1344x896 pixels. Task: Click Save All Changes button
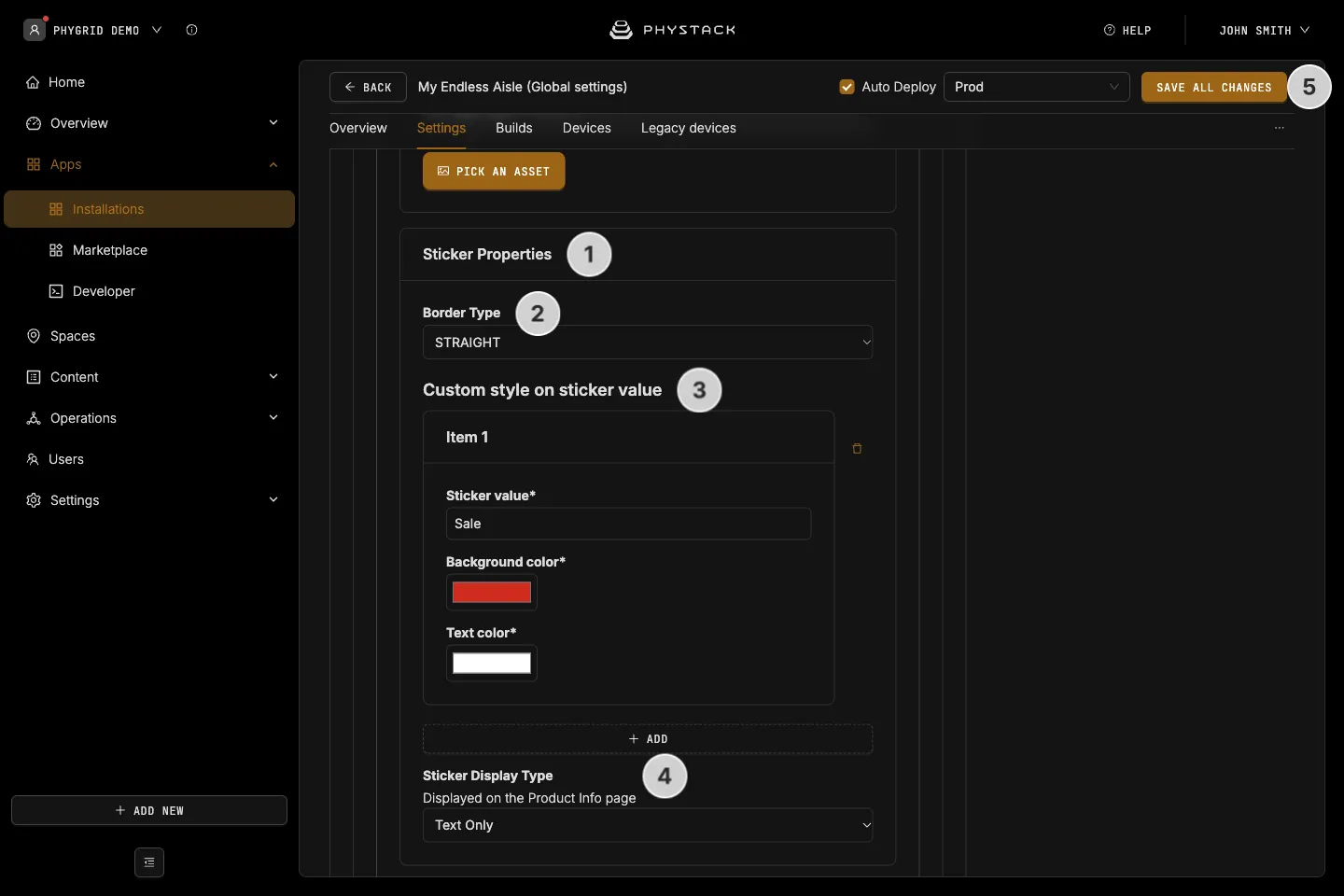click(x=1213, y=87)
